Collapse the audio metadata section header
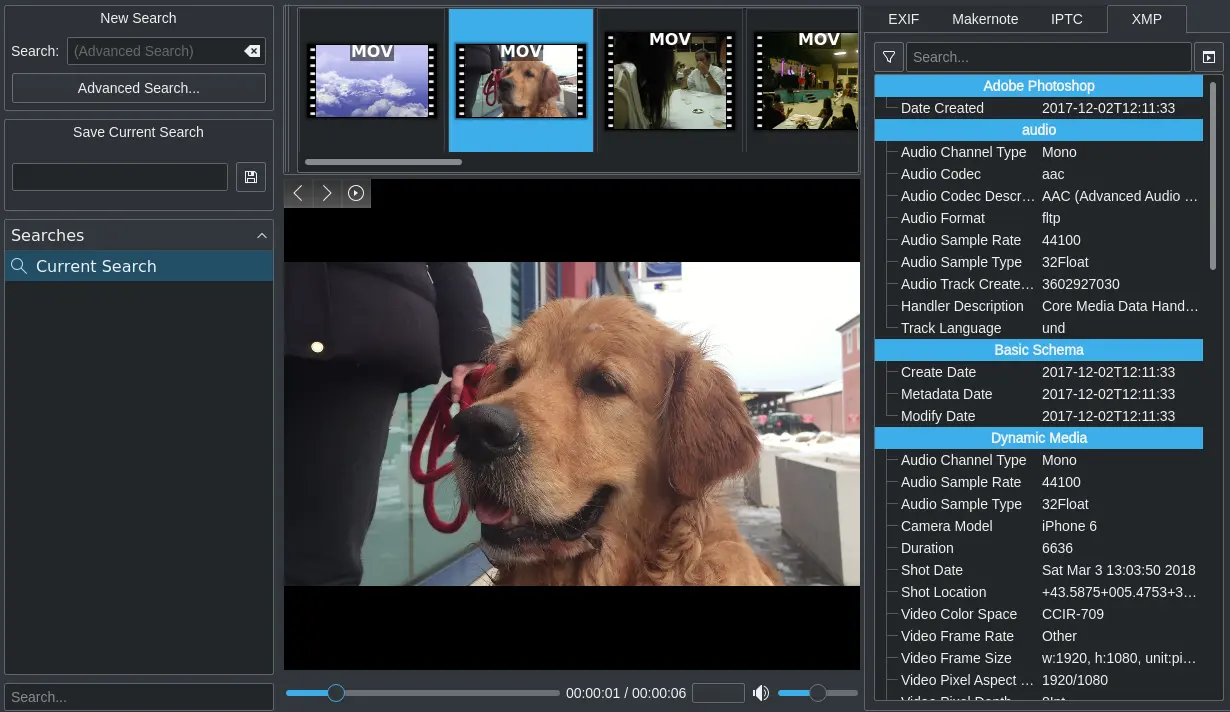This screenshot has height=712, width=1230. [x=1038, y=130]
